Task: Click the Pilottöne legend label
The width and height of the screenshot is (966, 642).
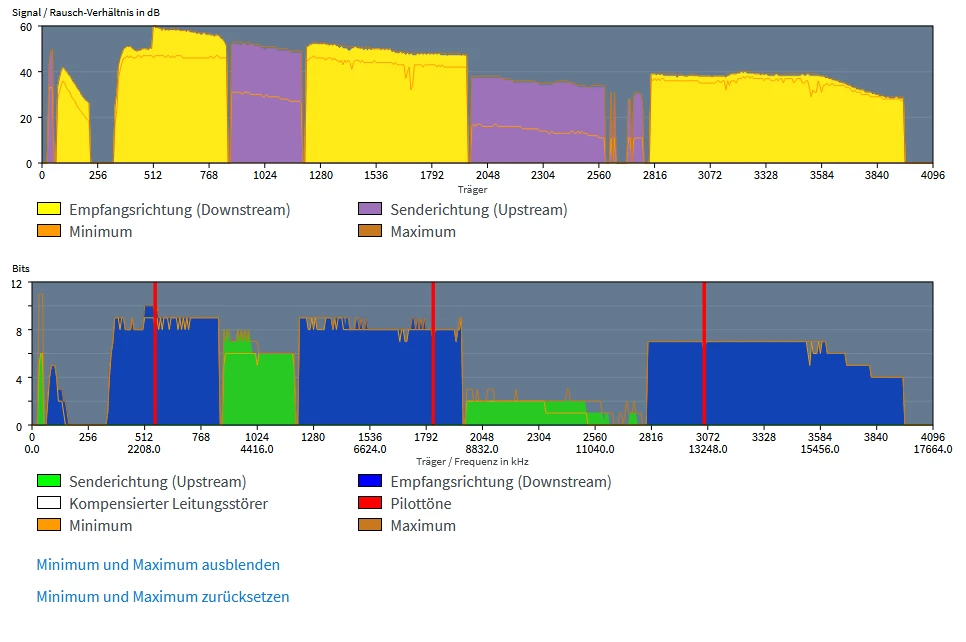Action: click(421, 503)
